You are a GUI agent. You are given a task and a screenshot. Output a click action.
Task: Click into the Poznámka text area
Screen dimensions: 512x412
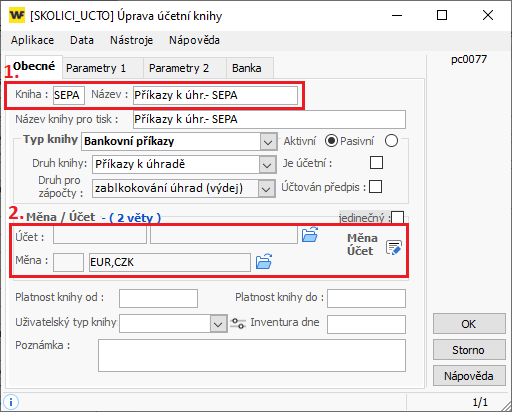point(252,355)
